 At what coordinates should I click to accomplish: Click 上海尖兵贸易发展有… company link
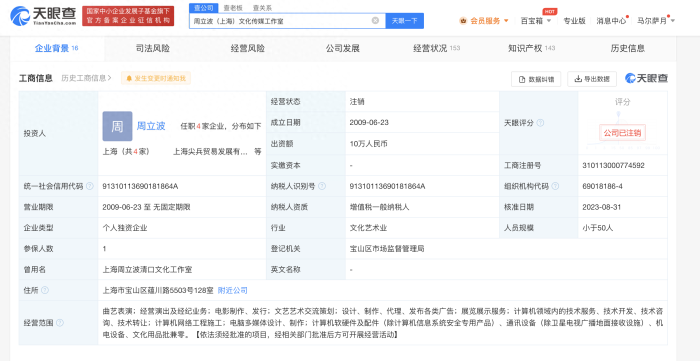(210, 152)
